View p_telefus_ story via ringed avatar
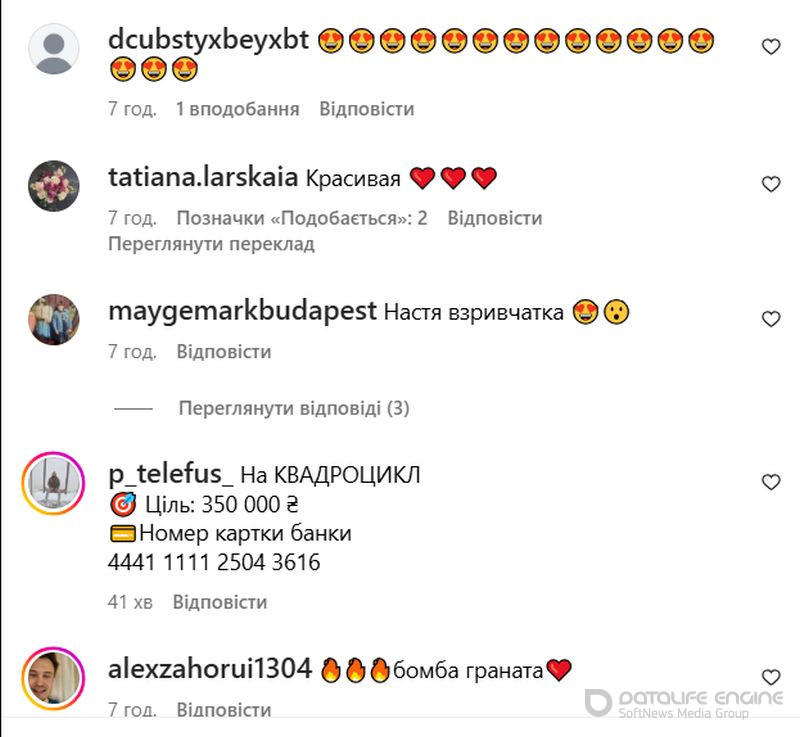The width and height of the screenshot is (800, 737). (53, 482)
